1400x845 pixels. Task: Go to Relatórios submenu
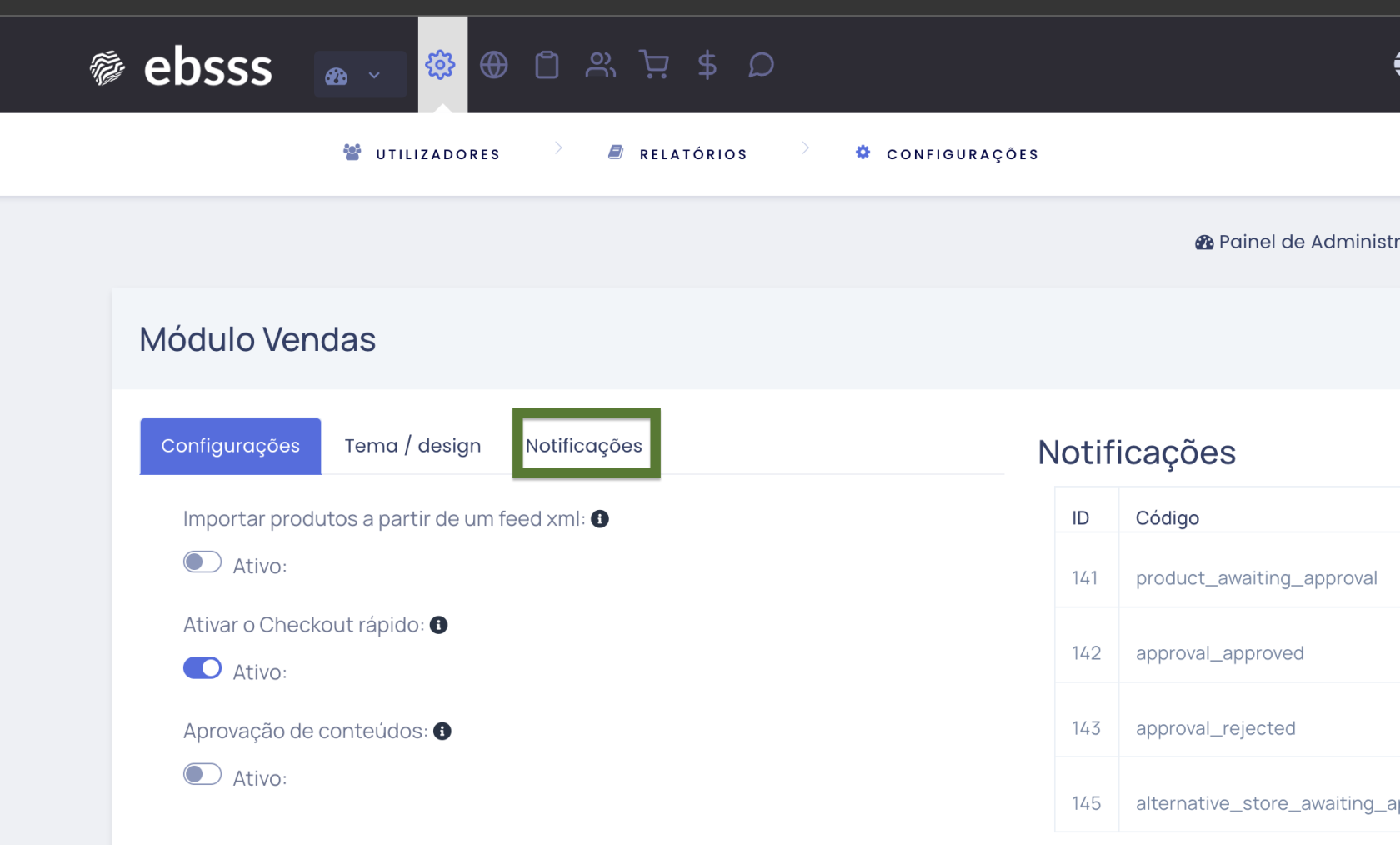pos(677,154)
